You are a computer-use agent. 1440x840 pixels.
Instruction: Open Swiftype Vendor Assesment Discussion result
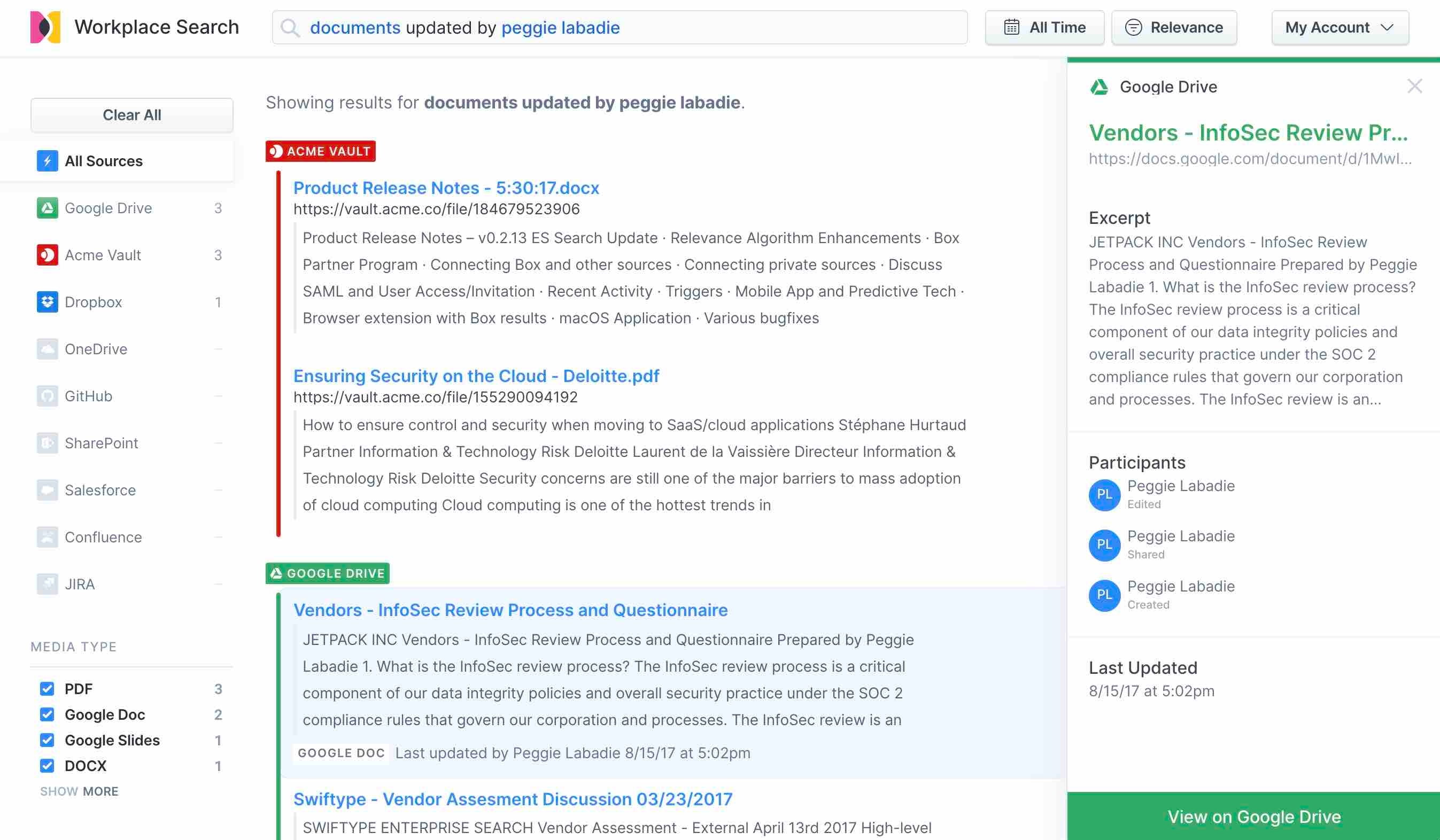[513, 799]
